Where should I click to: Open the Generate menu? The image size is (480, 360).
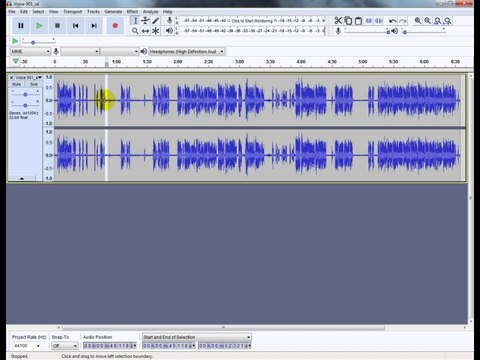(113, 12)
